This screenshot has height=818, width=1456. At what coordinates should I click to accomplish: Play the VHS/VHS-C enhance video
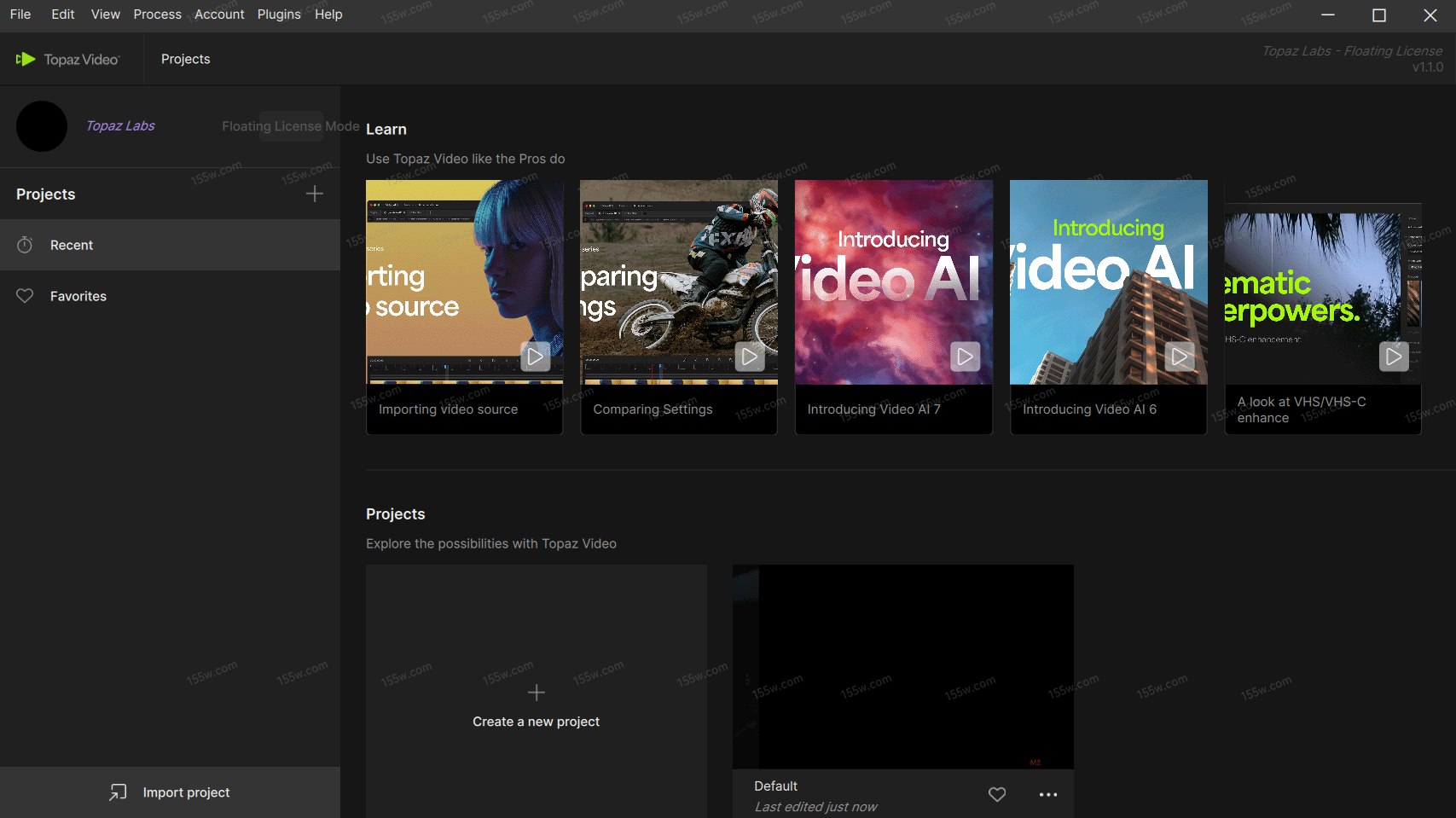pos(1393,357)
